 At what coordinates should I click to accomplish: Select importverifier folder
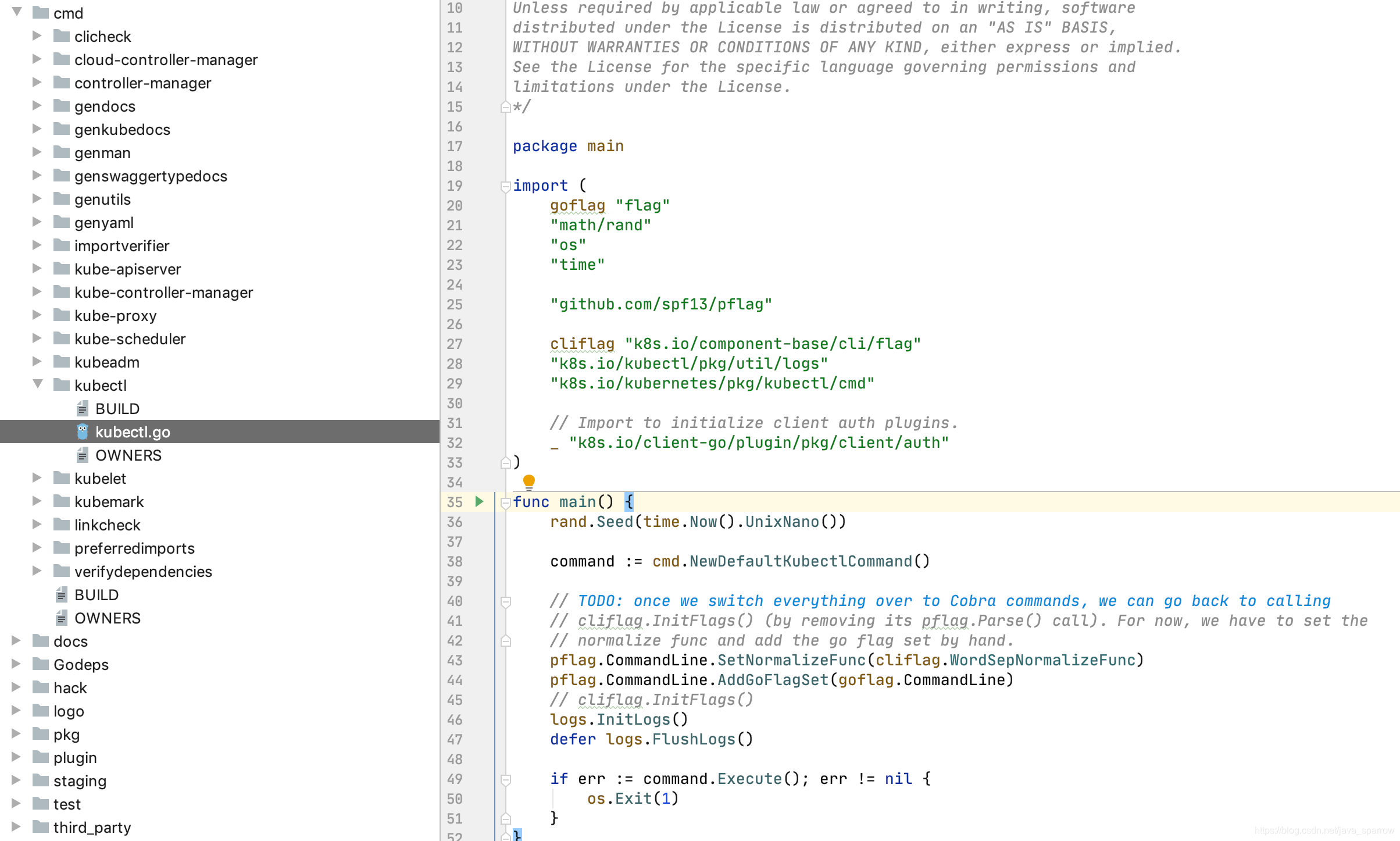tap(122, 246)
